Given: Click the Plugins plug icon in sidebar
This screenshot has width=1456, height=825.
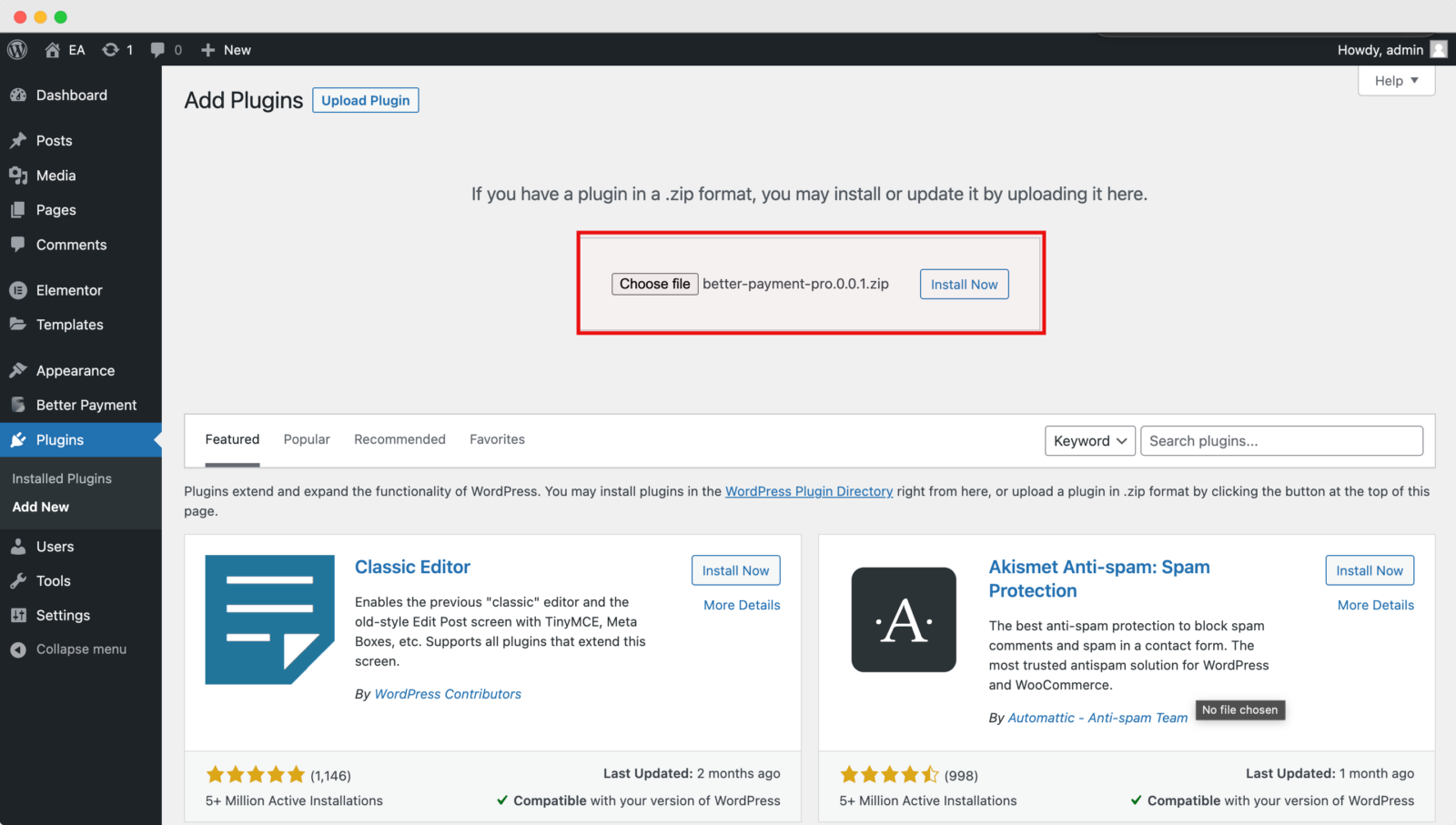Looking at the screenshot, I should pyautogui.click(x=20, y=439).
